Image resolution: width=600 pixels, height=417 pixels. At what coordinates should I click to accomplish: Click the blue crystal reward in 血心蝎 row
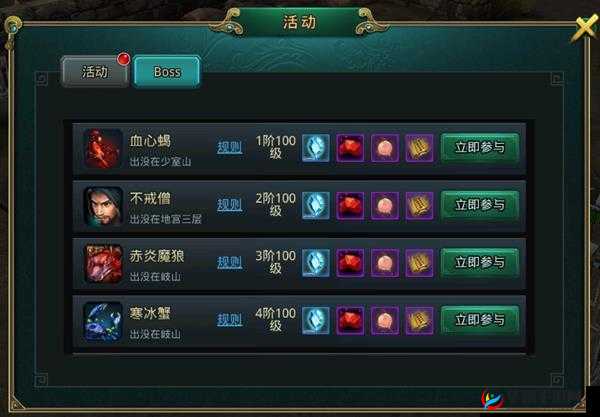316,148
